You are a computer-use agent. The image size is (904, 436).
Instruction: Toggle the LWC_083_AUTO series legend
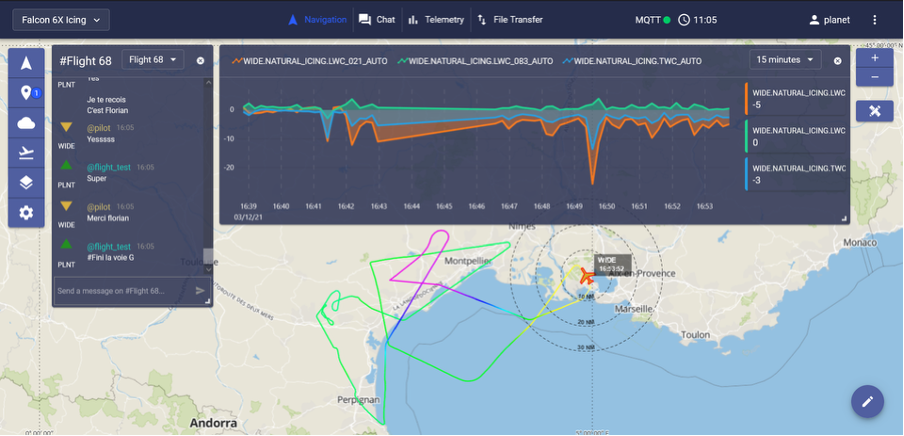click(475, 61)
